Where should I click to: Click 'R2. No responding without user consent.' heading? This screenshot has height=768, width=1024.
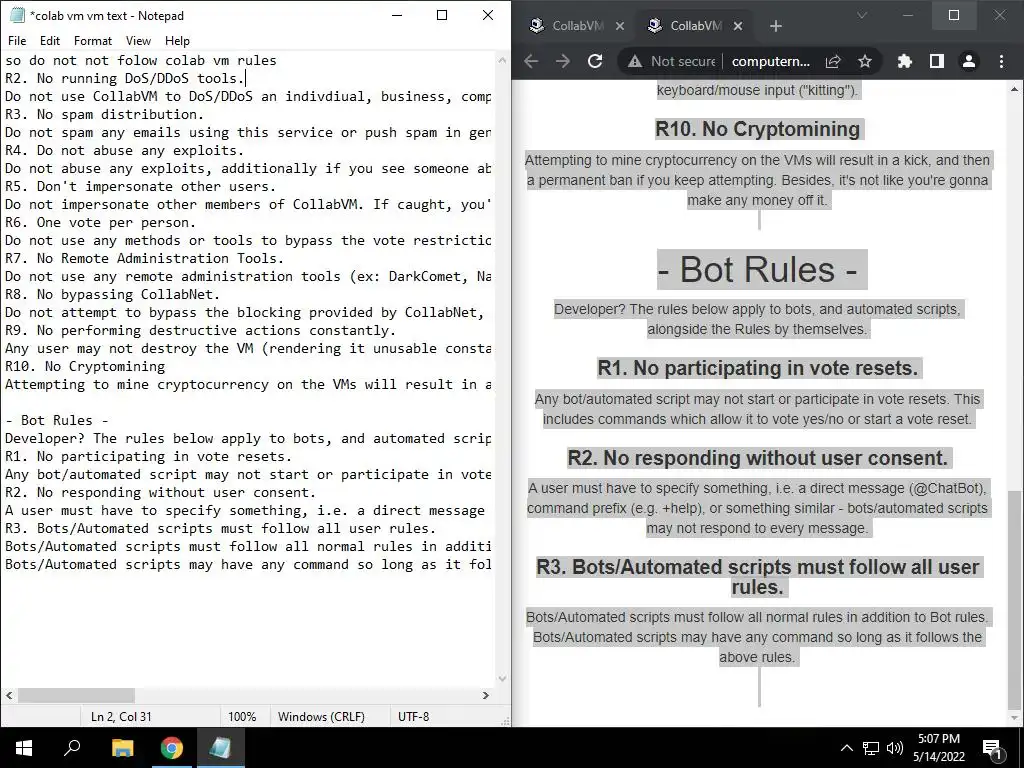coord(758,458)
